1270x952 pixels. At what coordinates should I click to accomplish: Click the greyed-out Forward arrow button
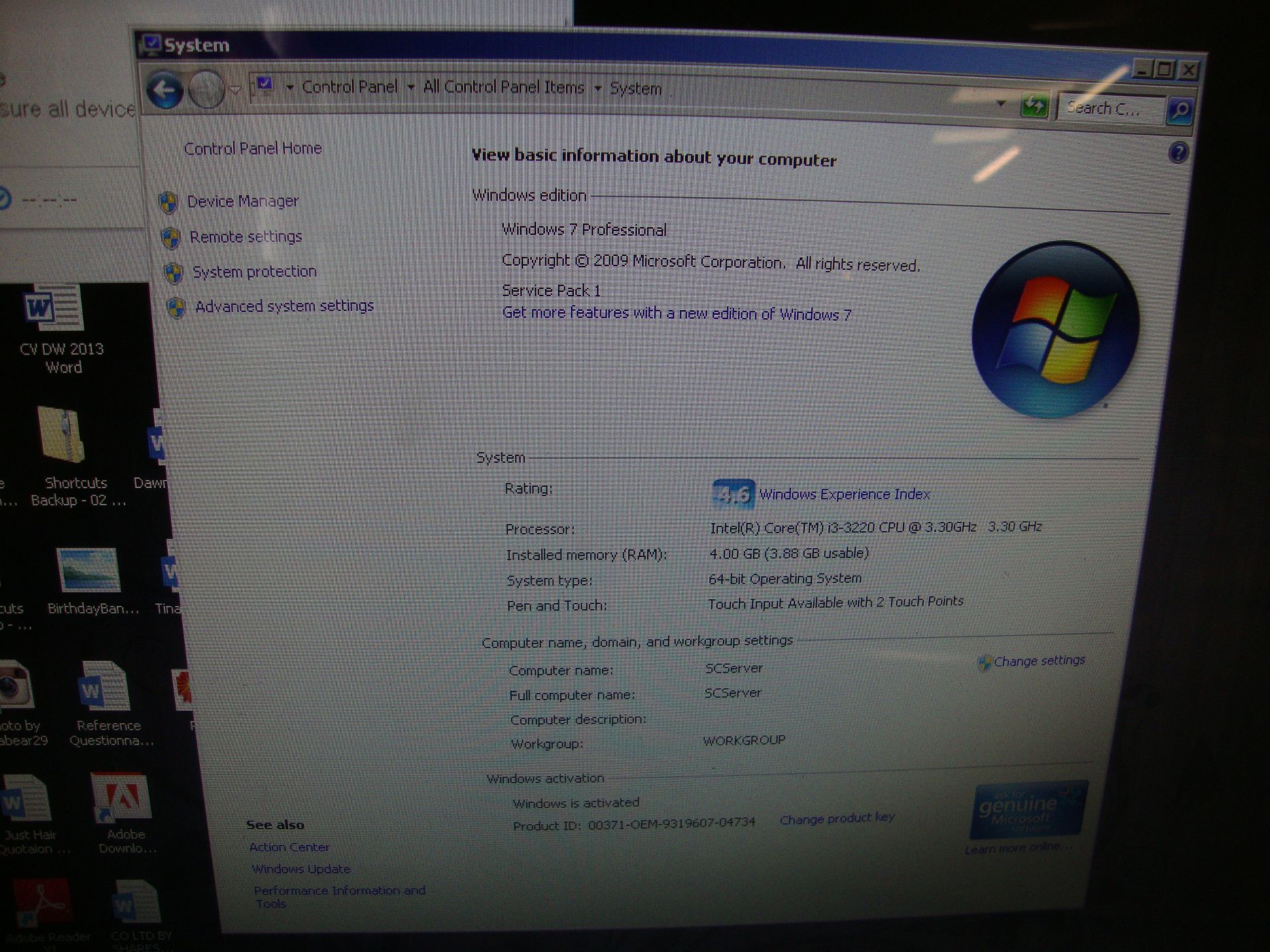pyautogui.click(x=206, y=91)
